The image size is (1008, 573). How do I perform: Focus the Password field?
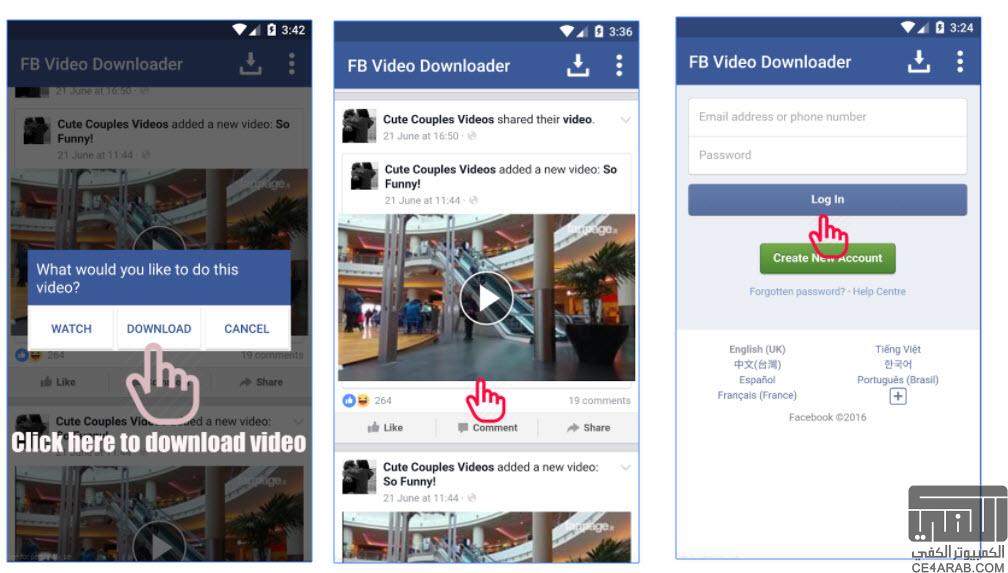coord(827,155)
